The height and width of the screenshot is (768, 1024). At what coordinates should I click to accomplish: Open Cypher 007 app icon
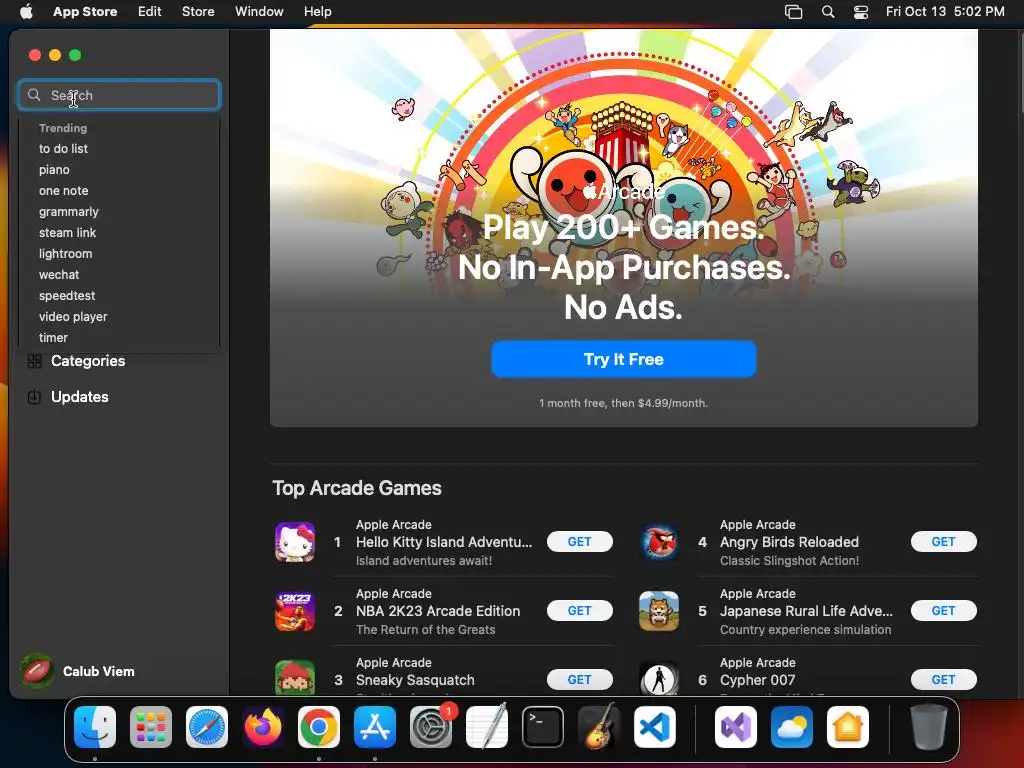pyautogui.click(x=659, y=678)
